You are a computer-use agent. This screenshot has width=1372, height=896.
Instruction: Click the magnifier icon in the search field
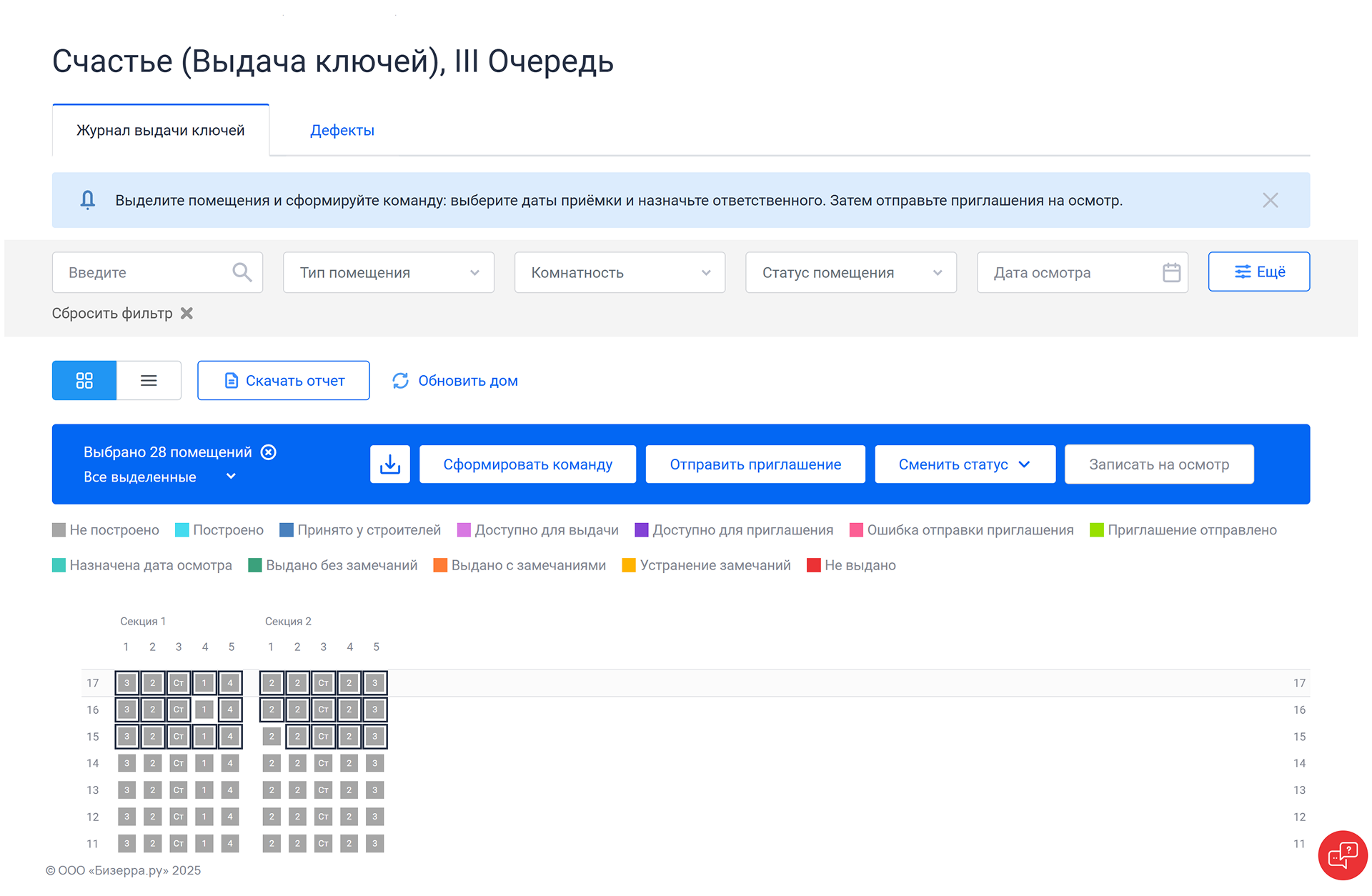coord(242,272)
